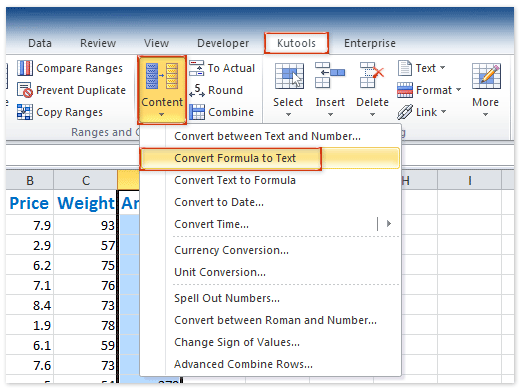The width and height of the screenshot is (520, 390).
Task: Click the Prevent Duplicate label
Action: [x=81, y=90]
